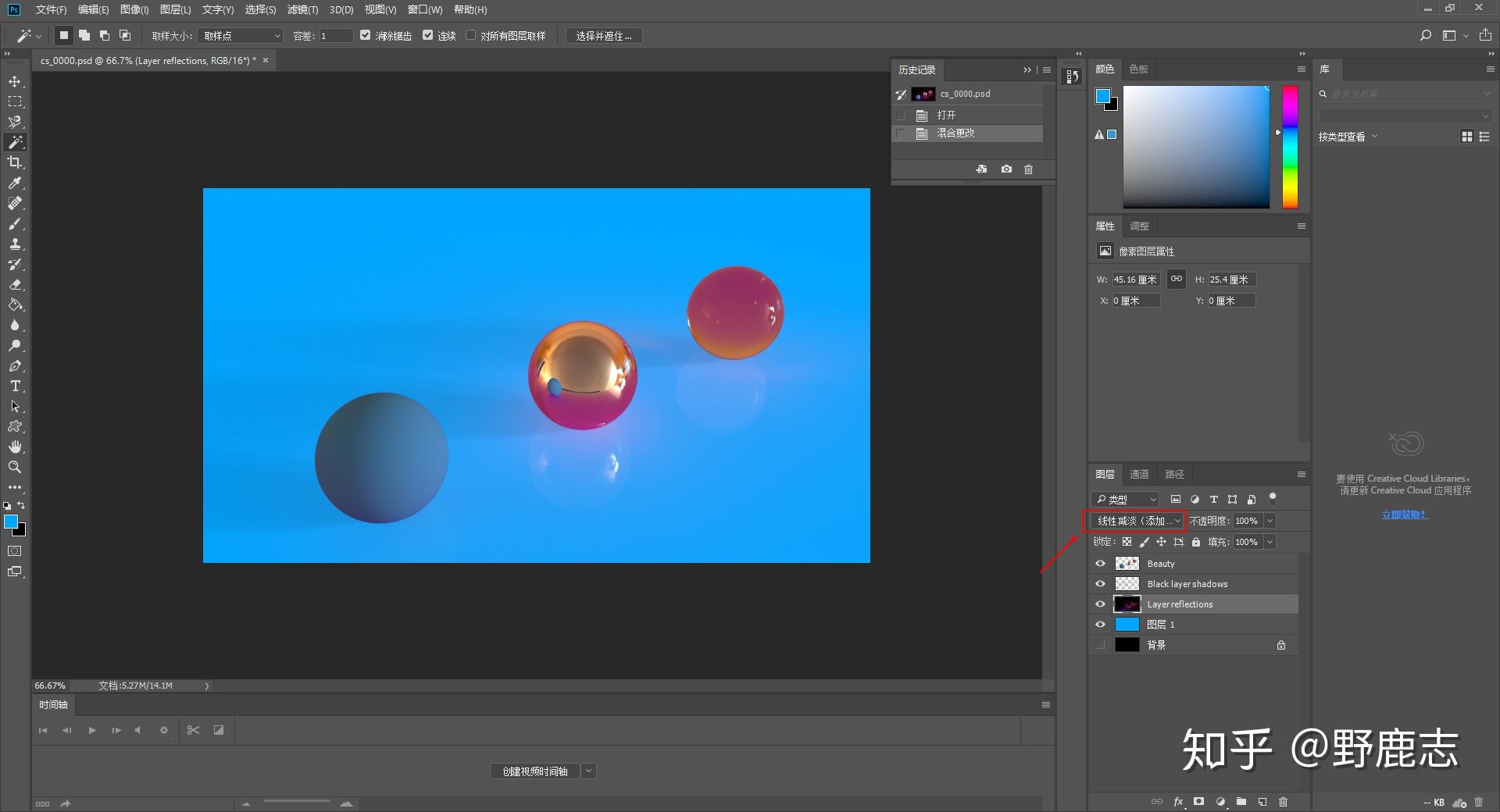
Task: Delete current state in History panel
Action: click(x=1028, y=169)
